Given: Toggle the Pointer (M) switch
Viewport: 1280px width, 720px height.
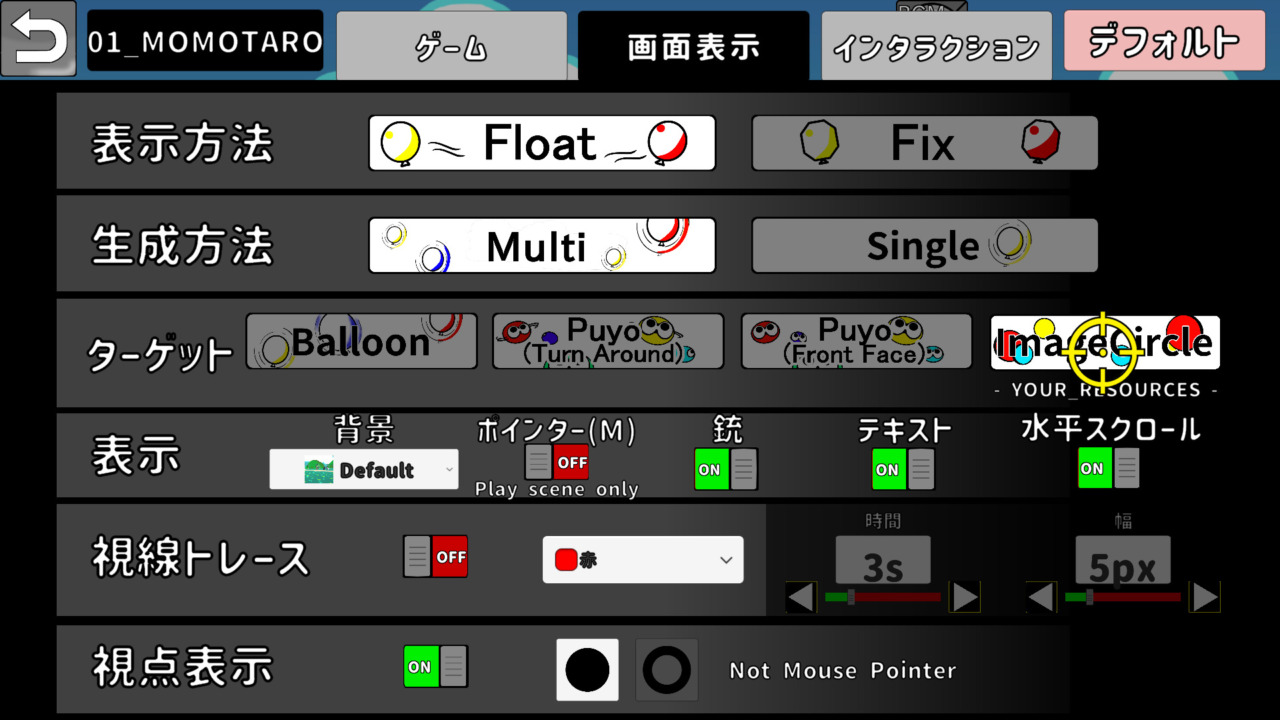Looking at the screenshot, I should coord(556,462).
